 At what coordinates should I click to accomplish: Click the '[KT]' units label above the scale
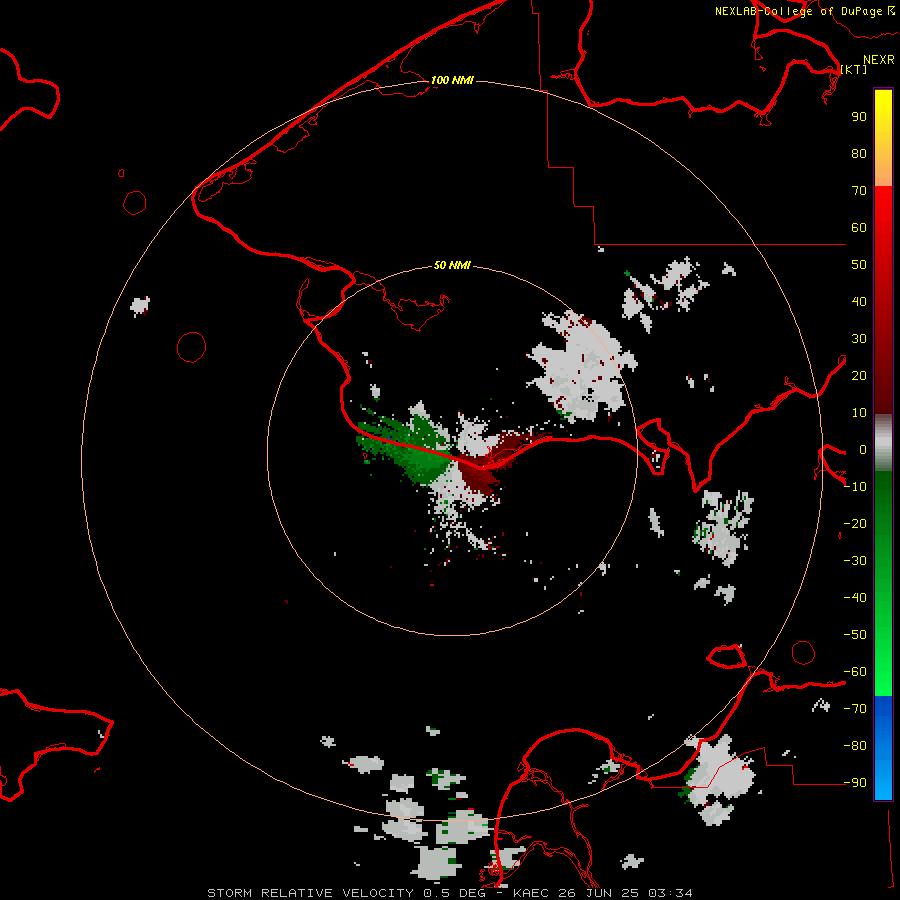click(854, 69)
